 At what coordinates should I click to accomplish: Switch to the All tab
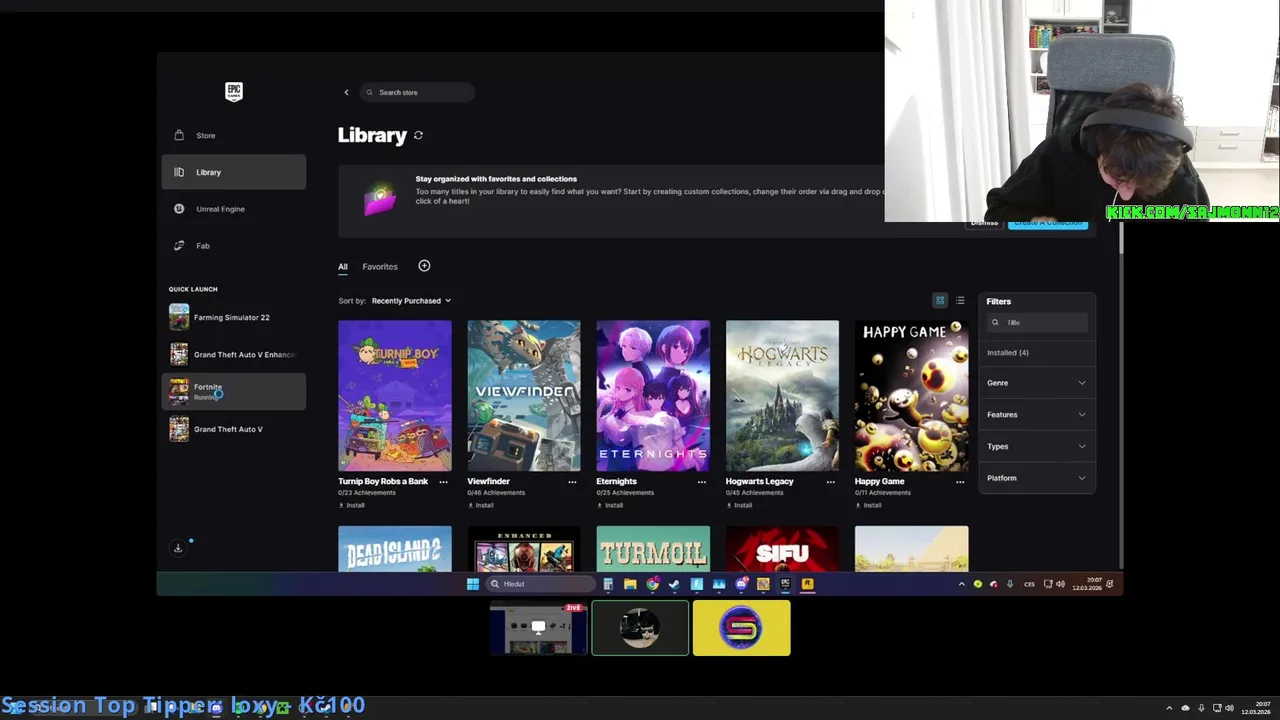[x=342, y=267]
